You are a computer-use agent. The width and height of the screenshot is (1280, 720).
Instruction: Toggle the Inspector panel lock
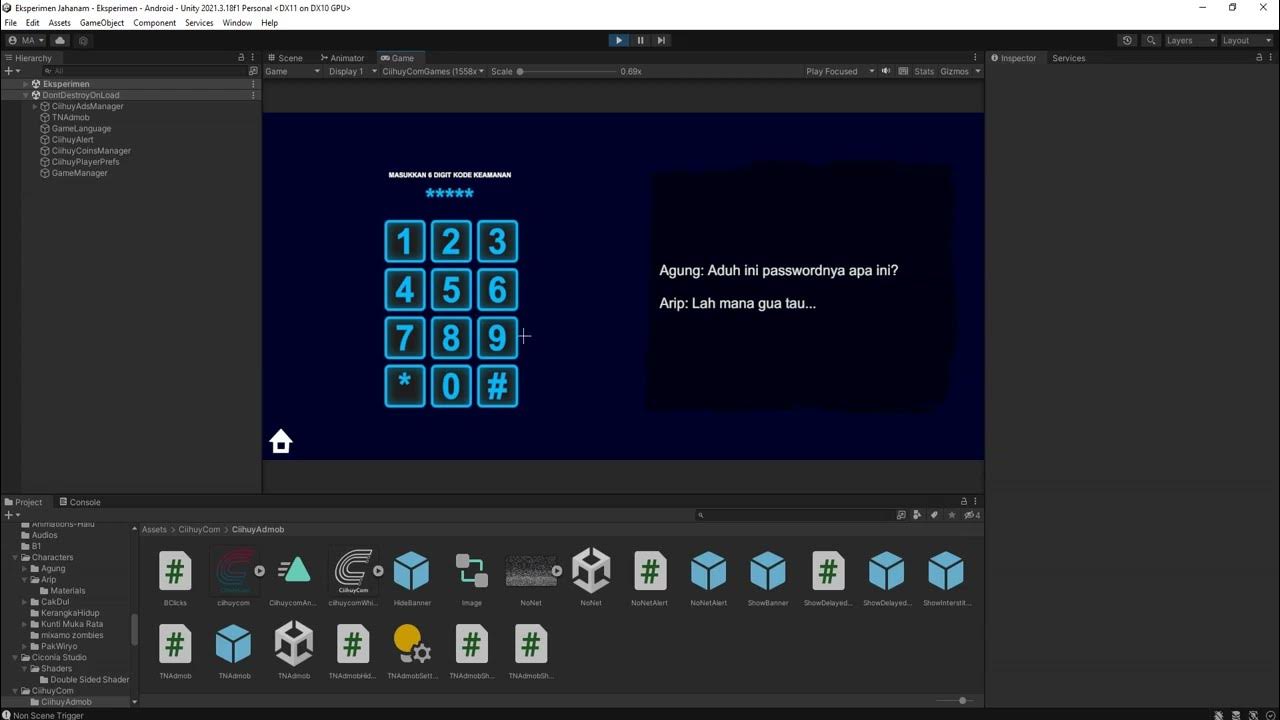tap(1259, 58)
